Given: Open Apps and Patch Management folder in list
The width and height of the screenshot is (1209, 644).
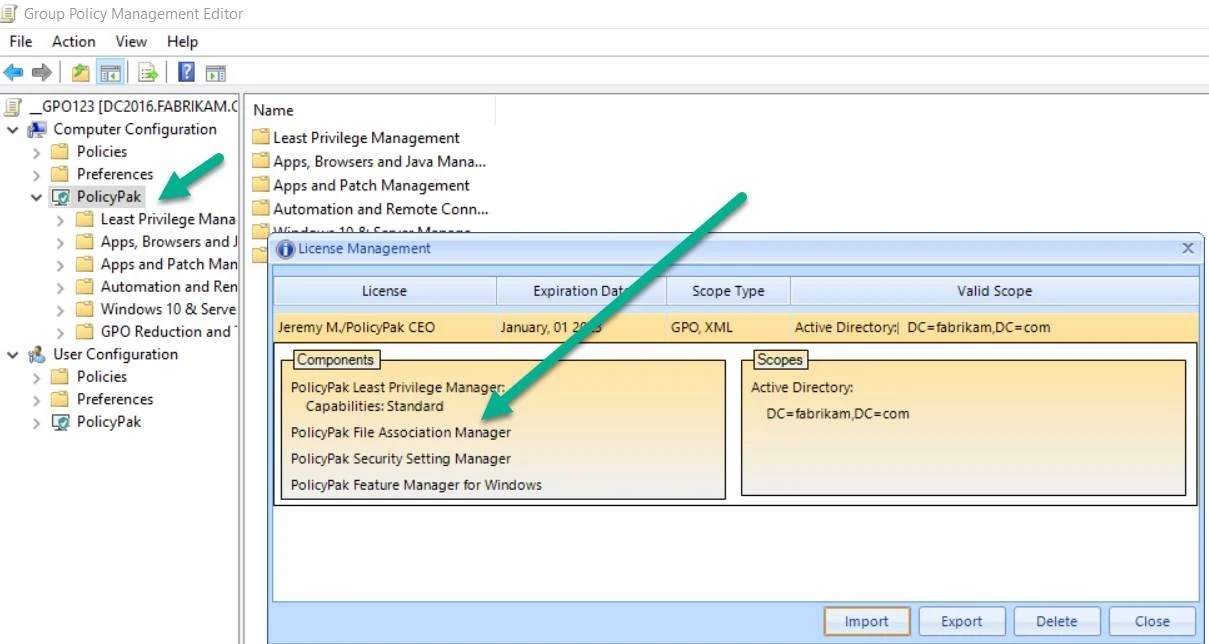Looking at the screenshot, I should pyautogui.click(x=371, y=185).
